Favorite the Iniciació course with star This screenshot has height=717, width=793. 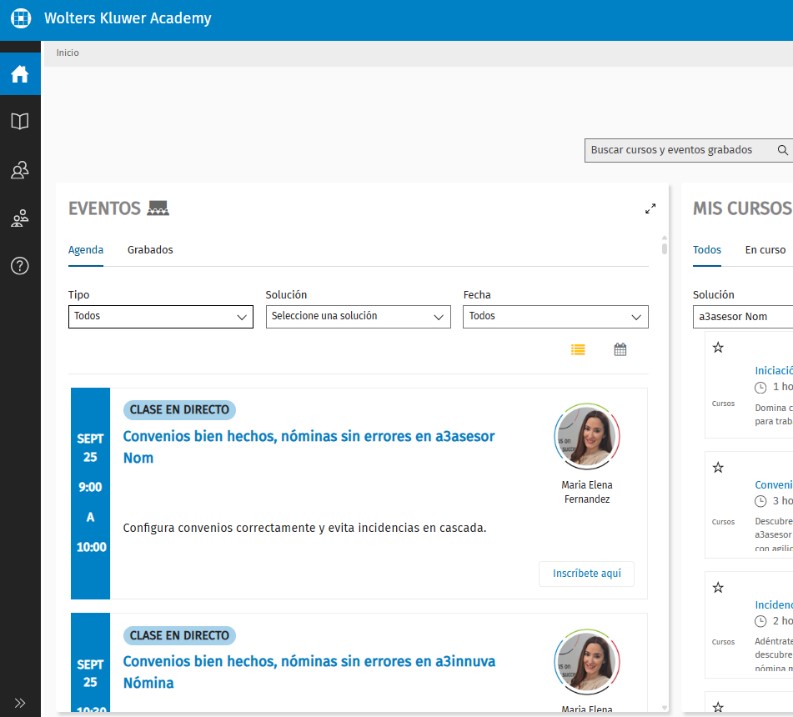point(718,347)
